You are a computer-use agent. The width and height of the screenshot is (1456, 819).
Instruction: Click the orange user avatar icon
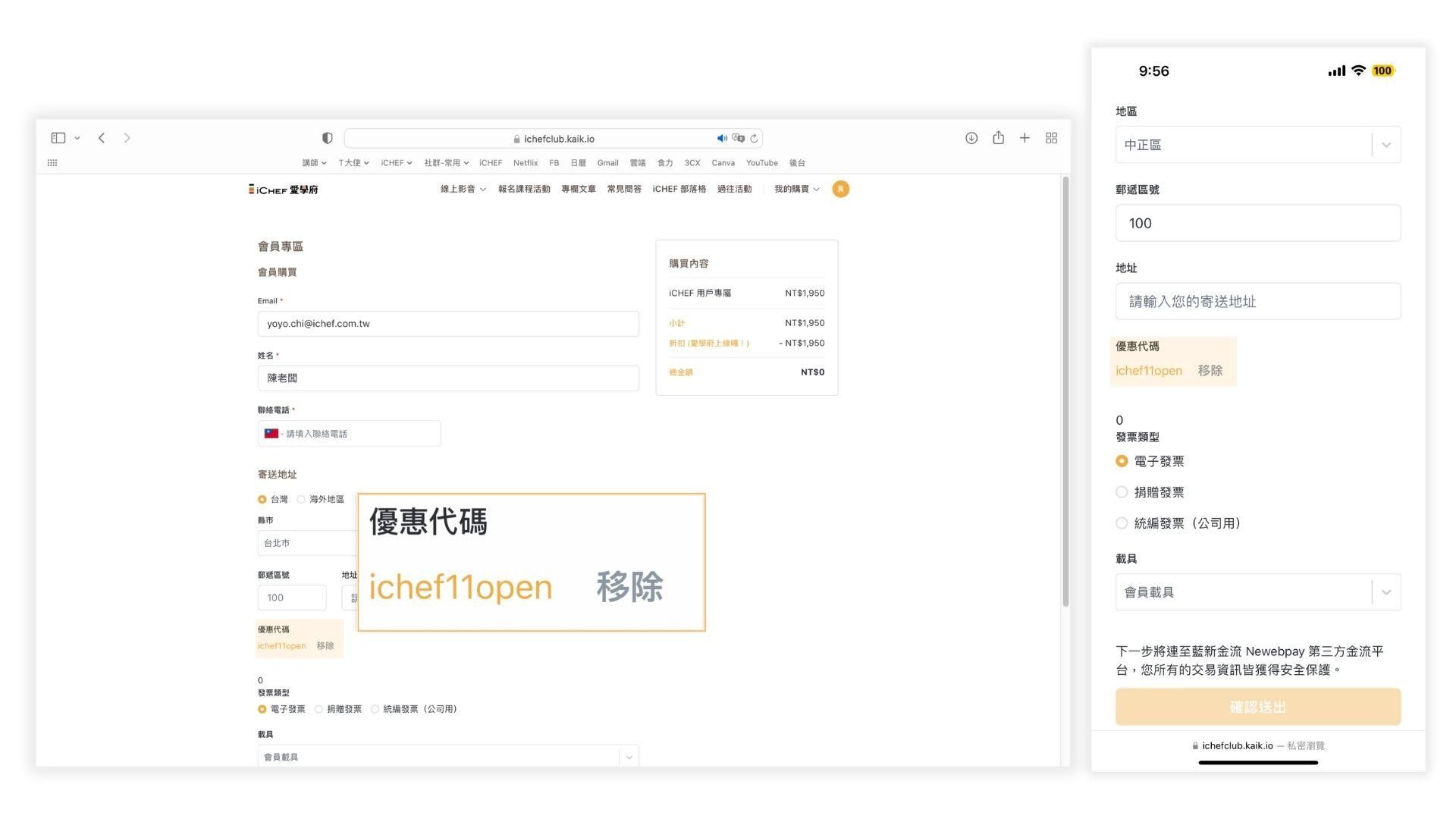(840, 189)
